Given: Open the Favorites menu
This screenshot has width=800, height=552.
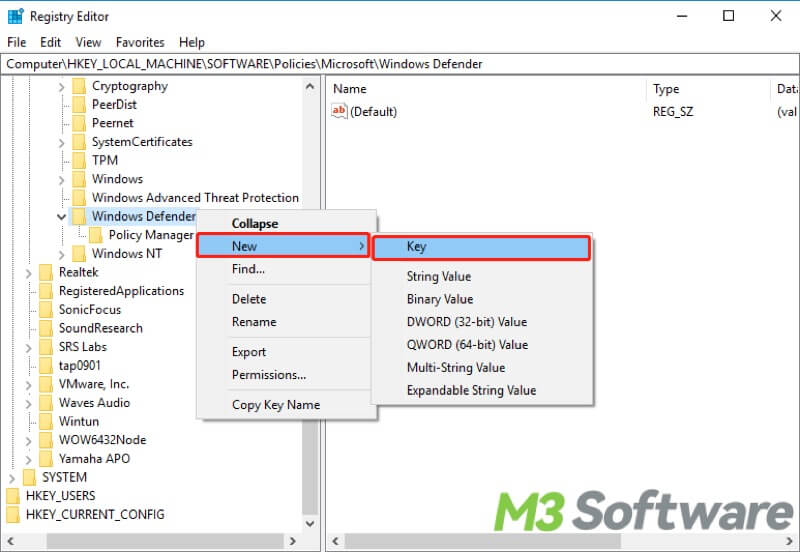Looking at the screenshot, I should 140,42.
